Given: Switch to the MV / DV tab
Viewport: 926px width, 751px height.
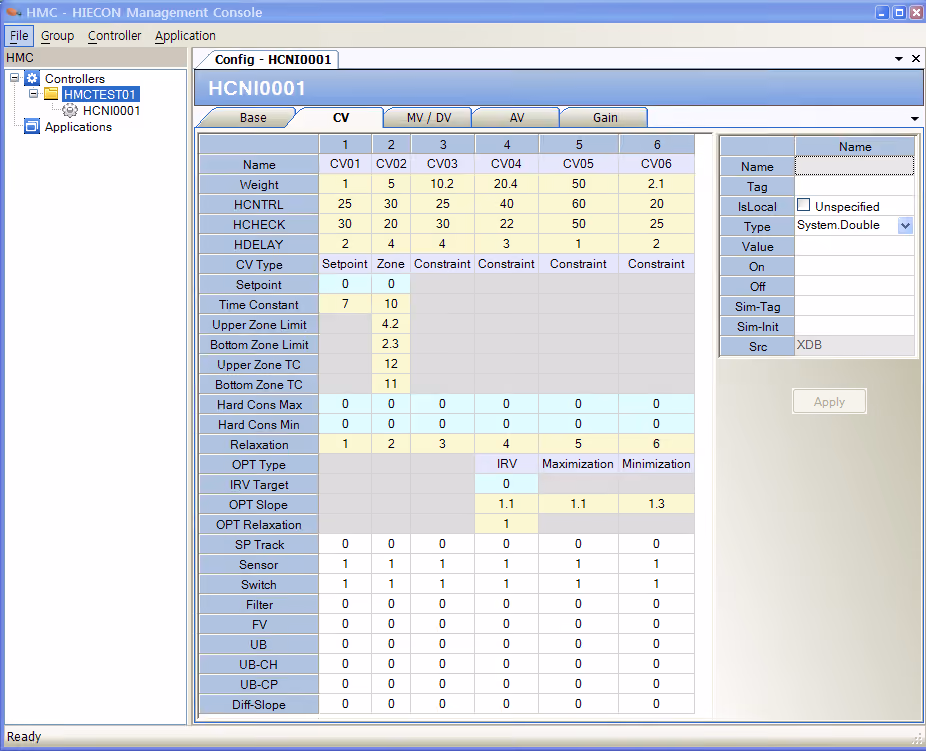Looking at the screenshot, I should 429,117.
